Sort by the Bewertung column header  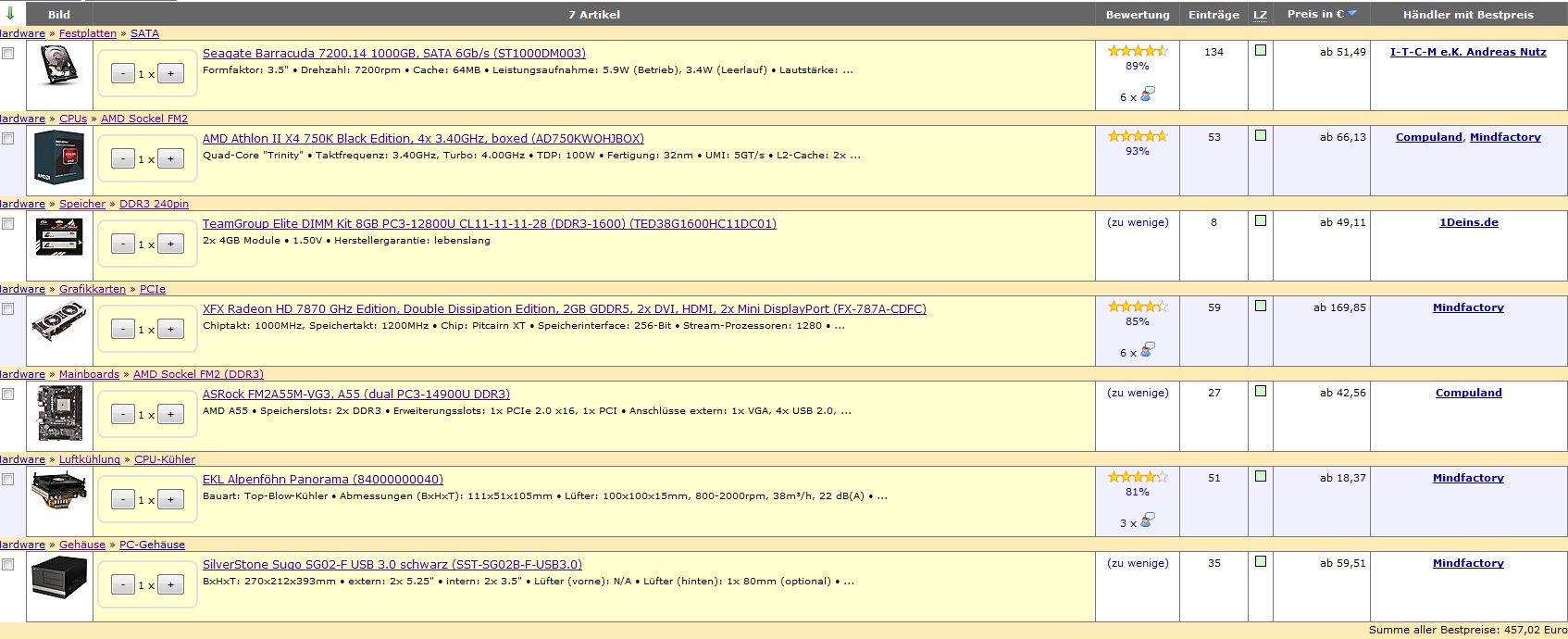[1138, 15]
